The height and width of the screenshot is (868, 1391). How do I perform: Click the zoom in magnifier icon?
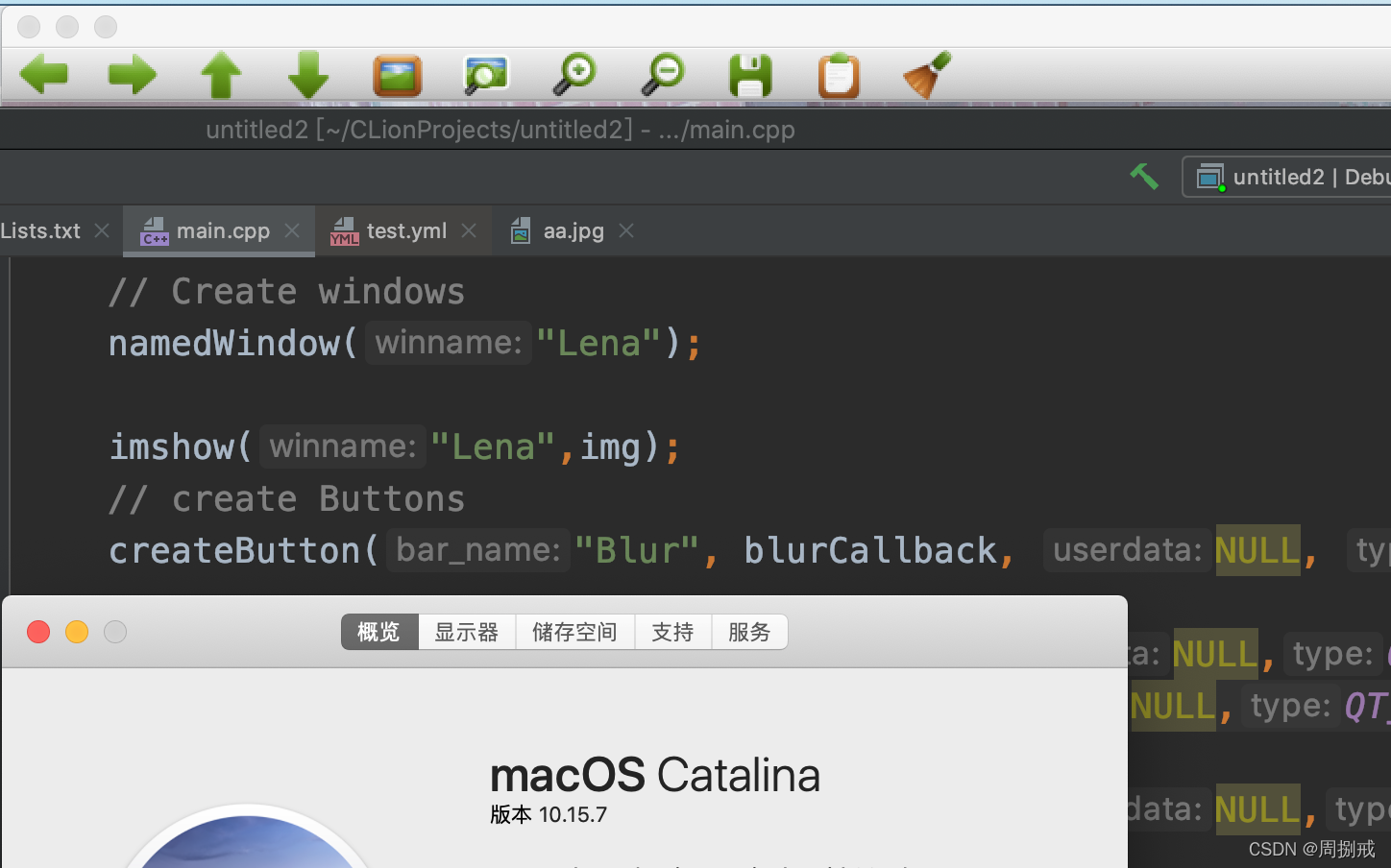click(x=574, y=75)
